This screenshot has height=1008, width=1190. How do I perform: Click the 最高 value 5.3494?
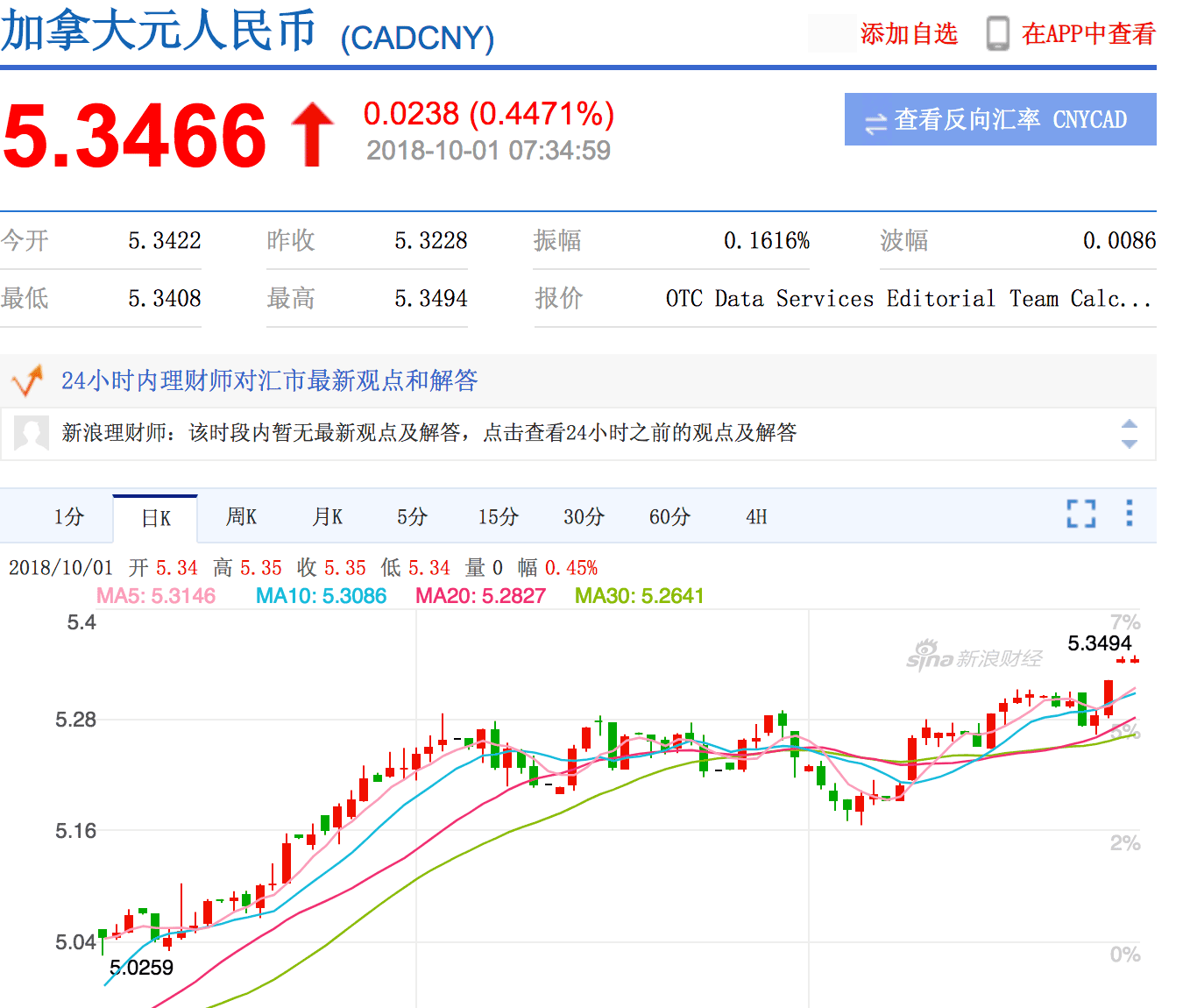click(x=431, y=299)
